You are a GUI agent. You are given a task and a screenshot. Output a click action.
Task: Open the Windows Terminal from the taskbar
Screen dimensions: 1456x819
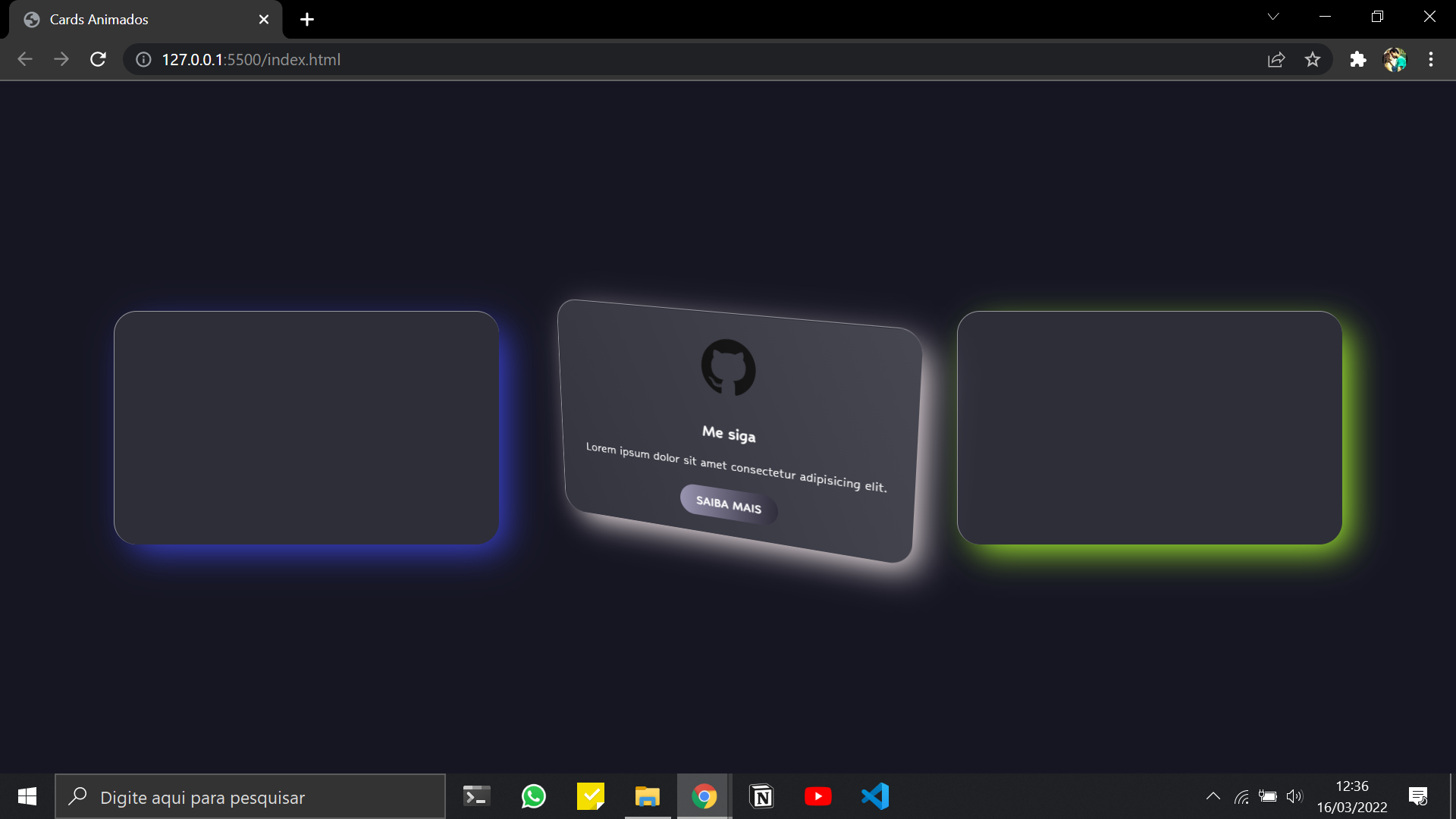(476, 795)
